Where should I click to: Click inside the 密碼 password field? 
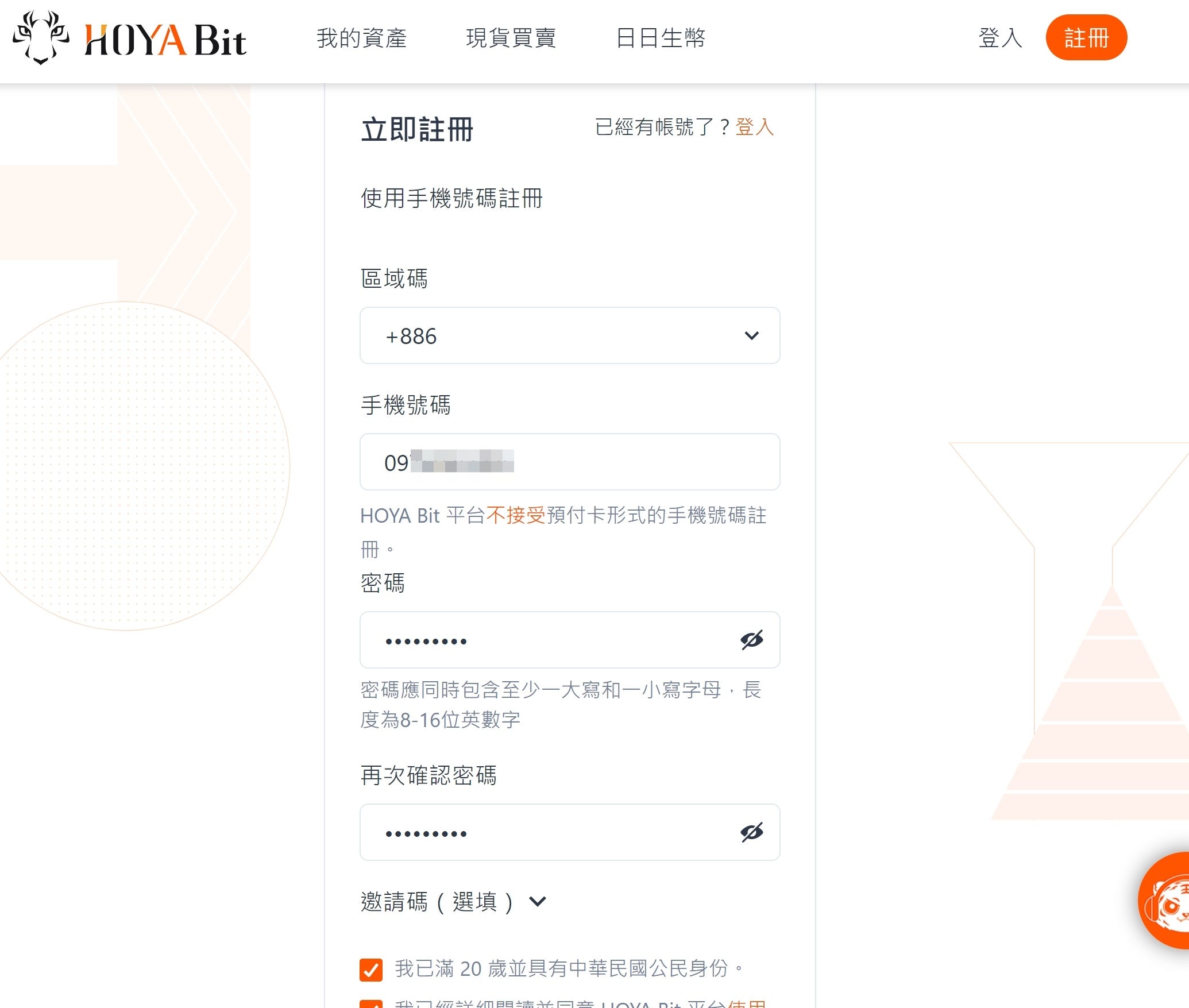tap(546, 640)
